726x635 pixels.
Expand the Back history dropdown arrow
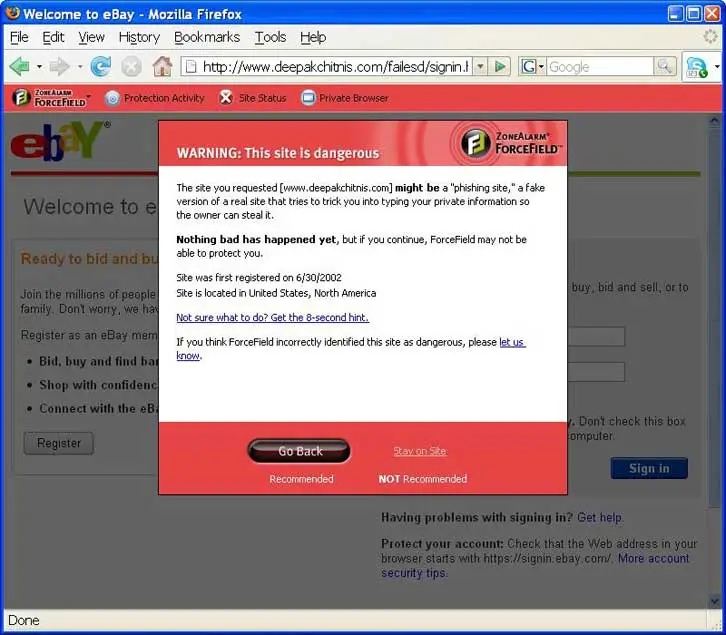pos(39,67)
